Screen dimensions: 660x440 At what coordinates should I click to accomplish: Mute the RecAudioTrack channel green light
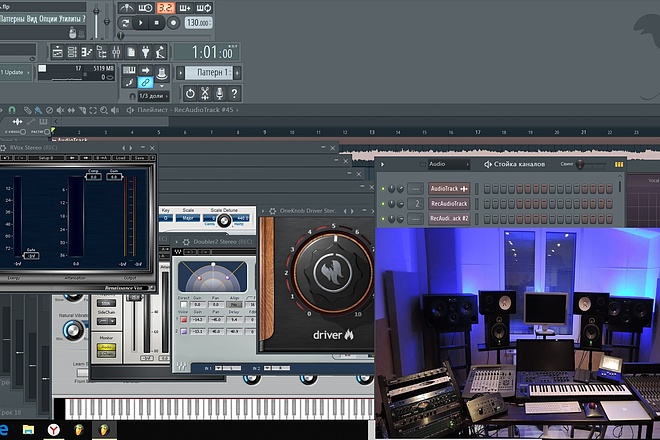383,204
